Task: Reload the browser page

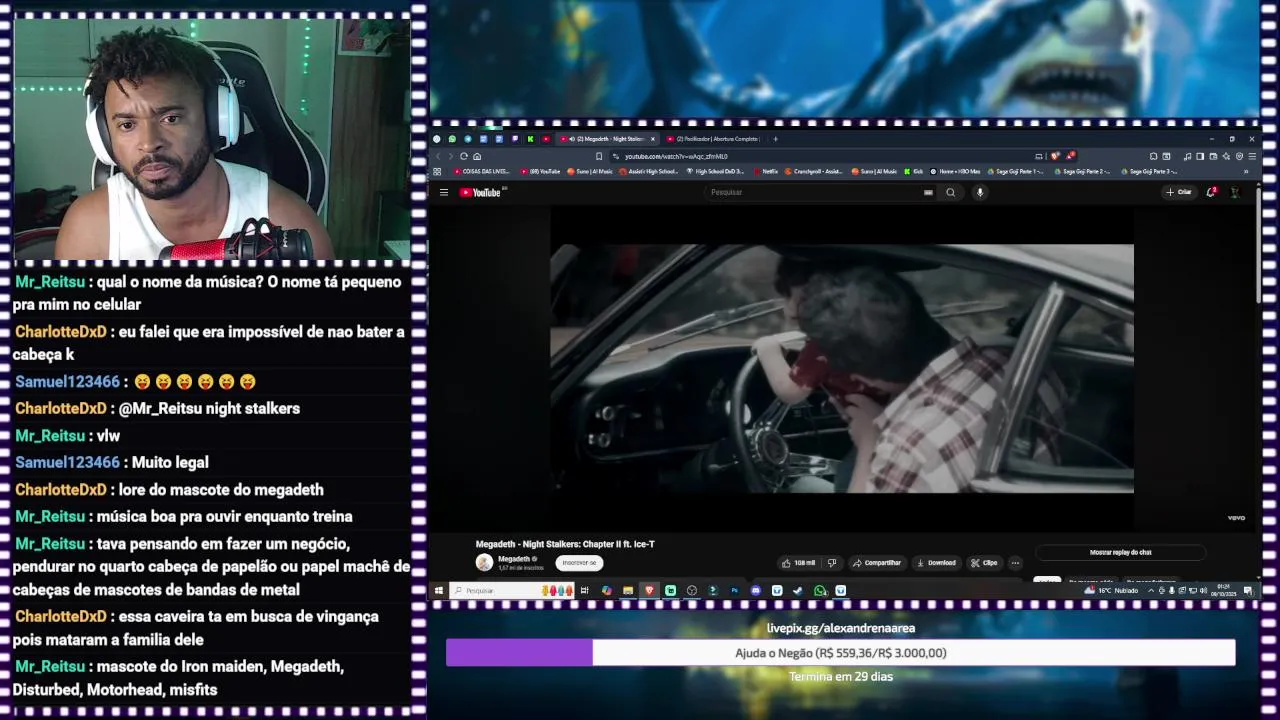Action: [x=464, y=156]
